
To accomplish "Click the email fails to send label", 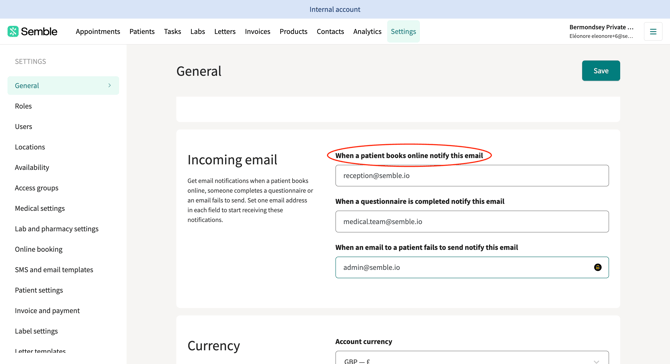I will coord(426,247).
